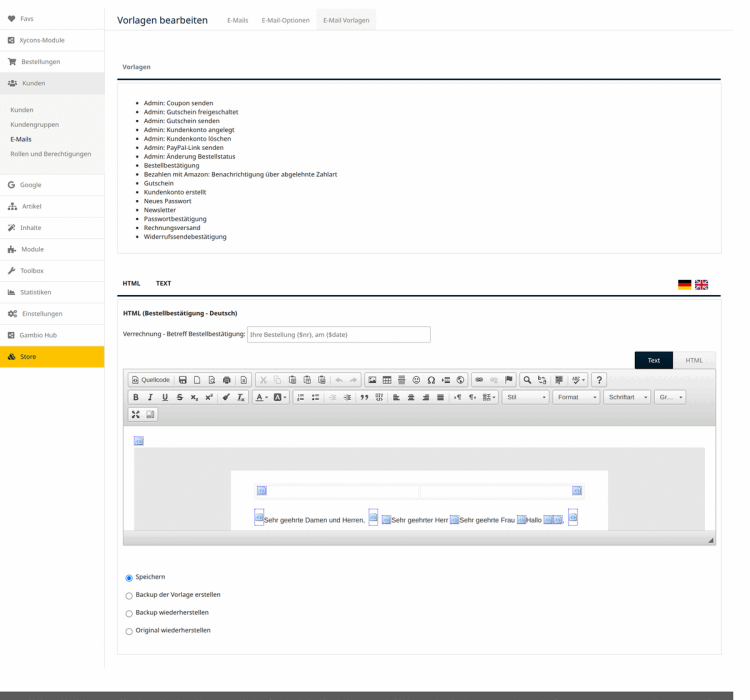Screen dimensions: 750x700
Task: Open the Schriftart font dropdown
Action: click(628, 397)
